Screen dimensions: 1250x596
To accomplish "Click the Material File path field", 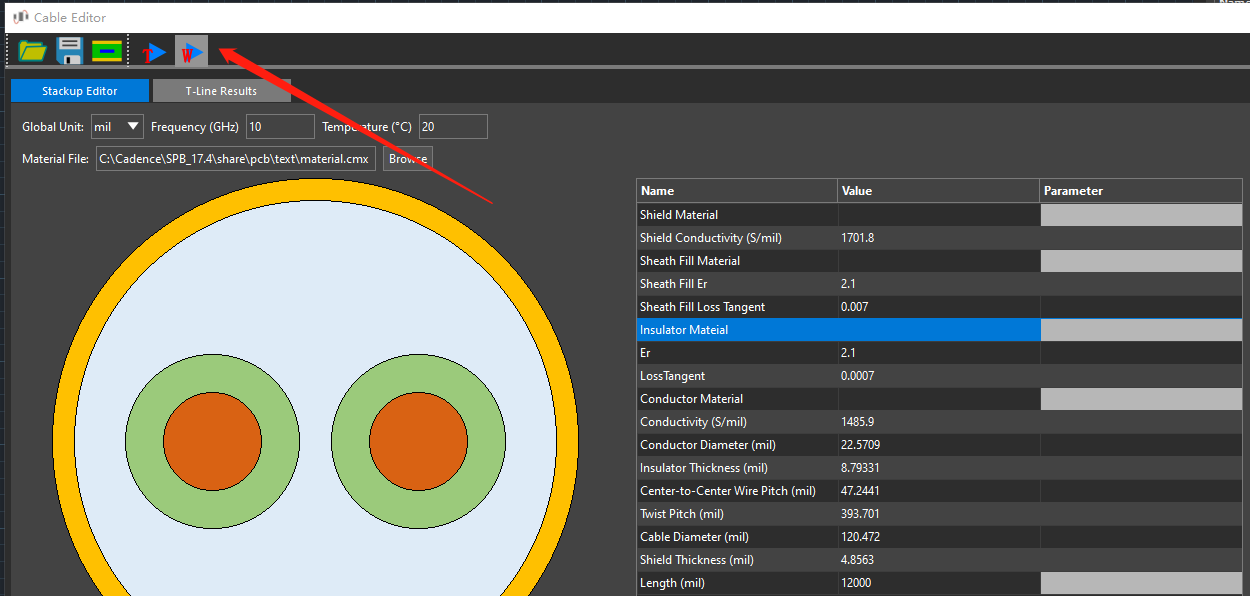I will [x=236, y=158].
